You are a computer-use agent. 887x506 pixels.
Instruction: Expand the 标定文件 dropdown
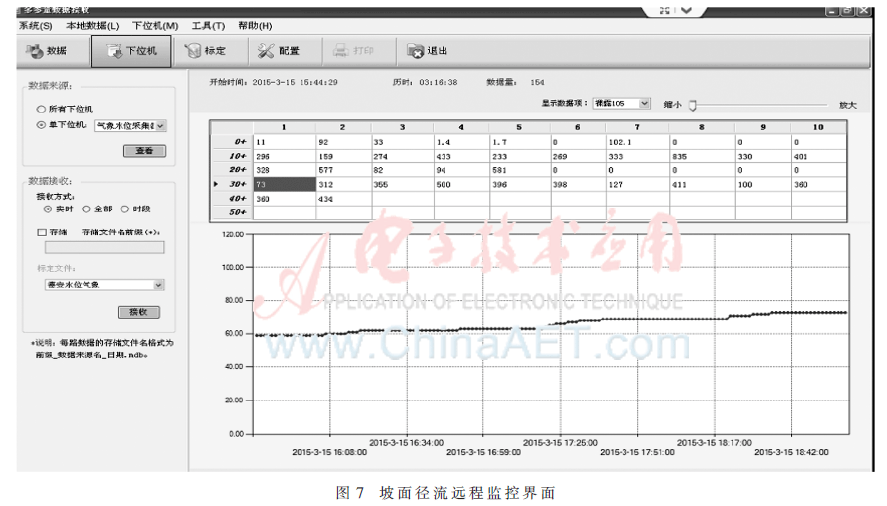coord(159,285)
